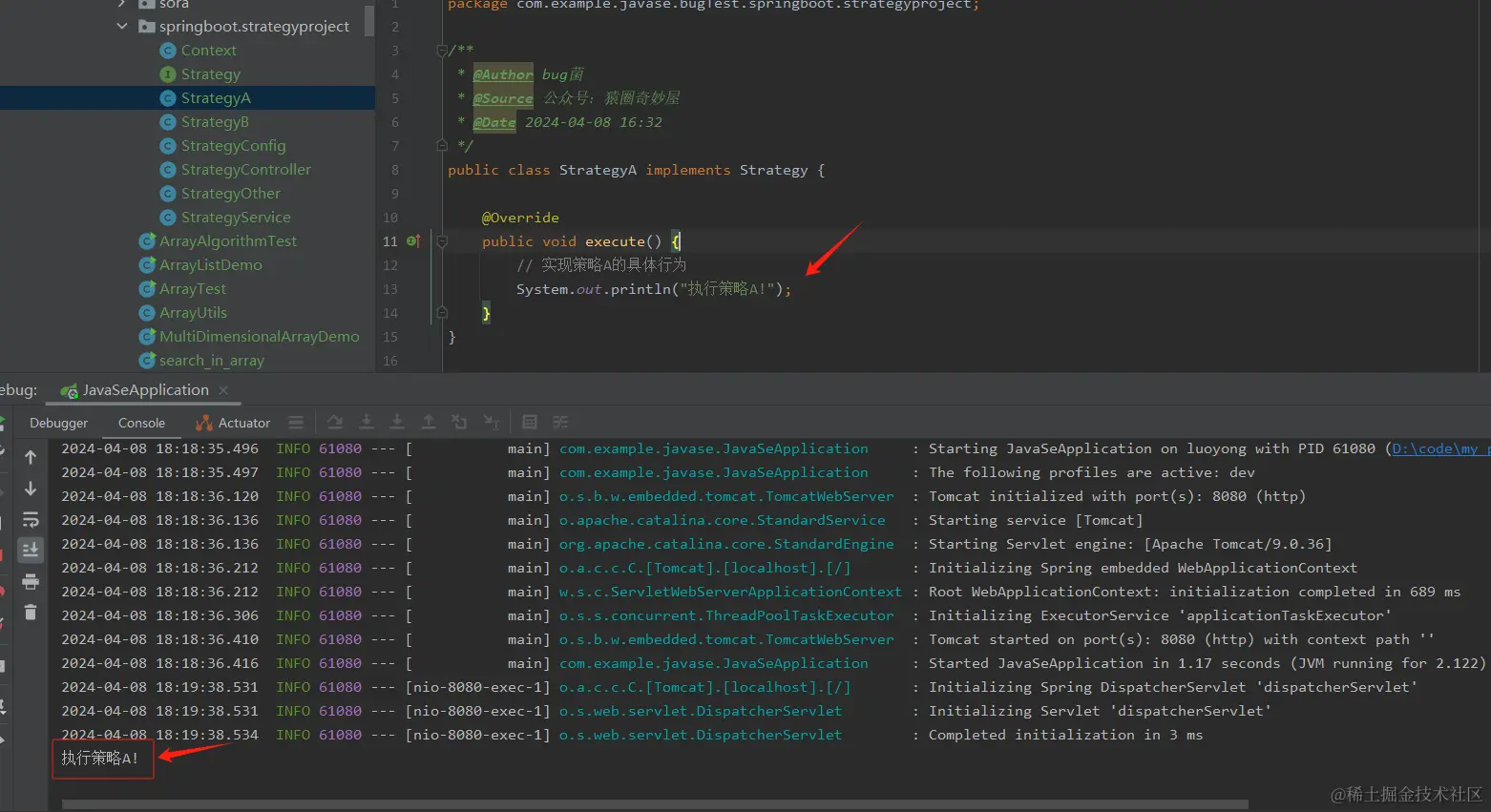Click line number 8 in the gutter
Image resolution: width=1491 pixels, height=812 pixels.
pyautogui.click(x=395, y=170)
